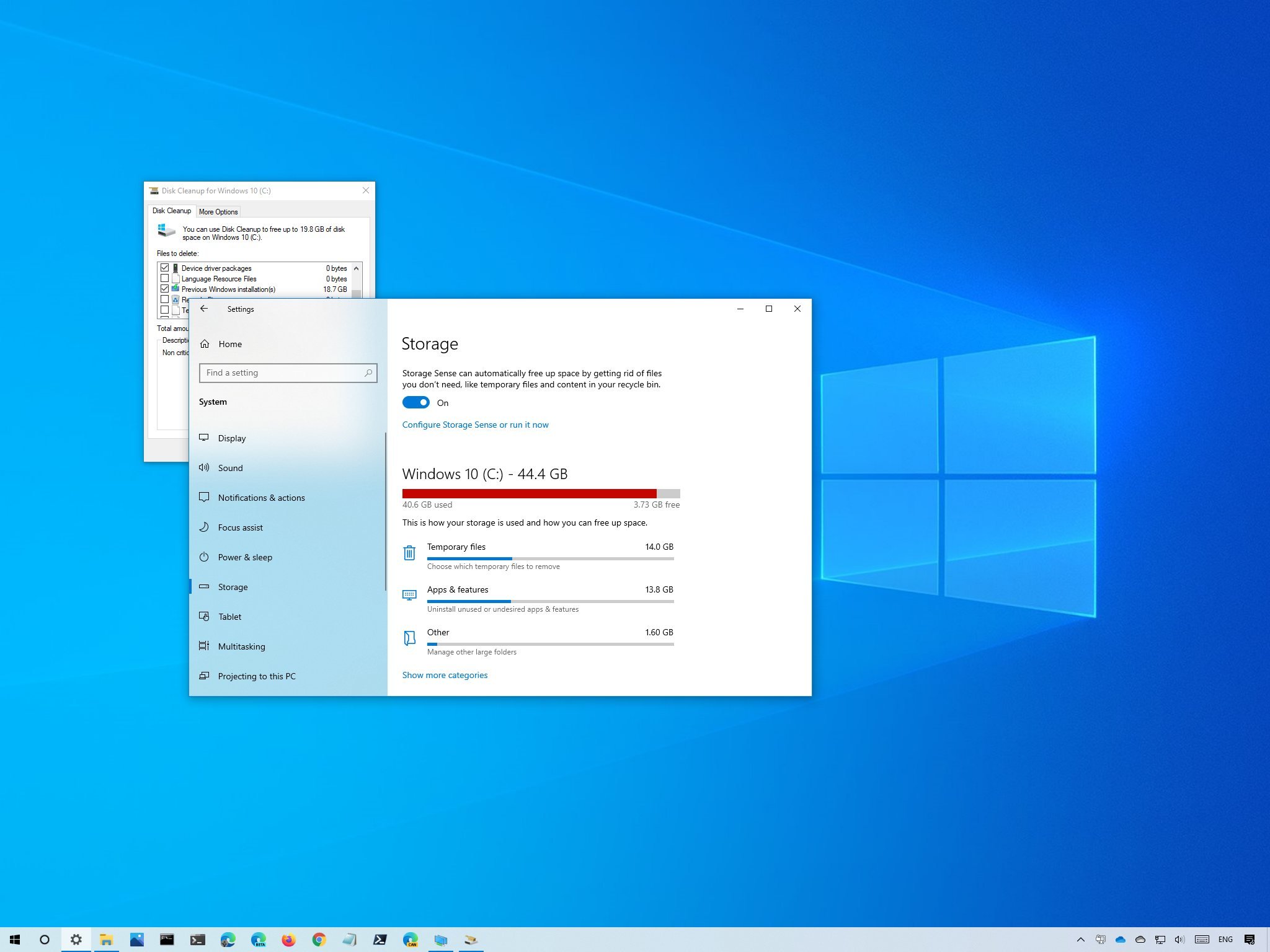Click the Settings sidebar scrollbar
Screen dimensions: 1270x952
(x=385, y=511)
